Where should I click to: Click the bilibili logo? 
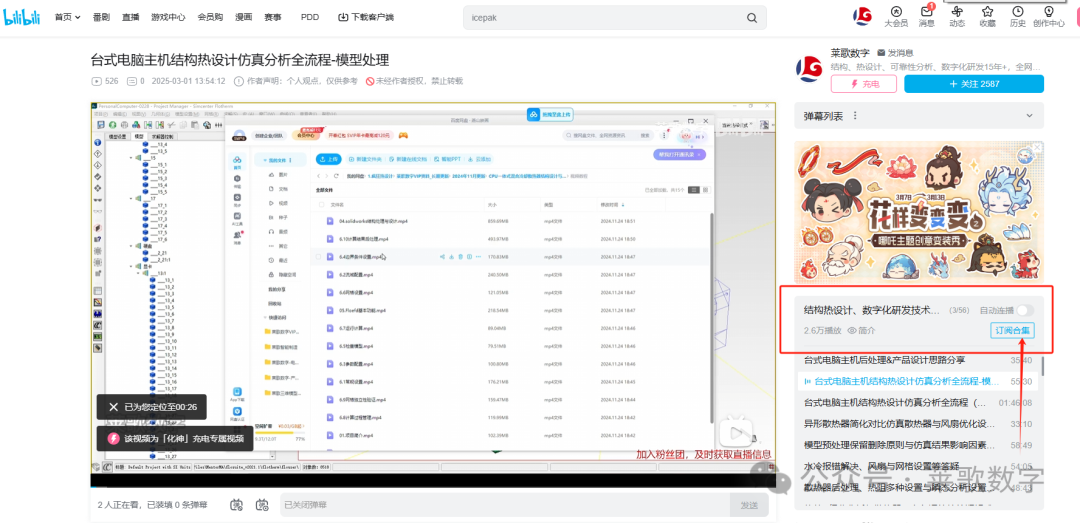coord(24,17)
